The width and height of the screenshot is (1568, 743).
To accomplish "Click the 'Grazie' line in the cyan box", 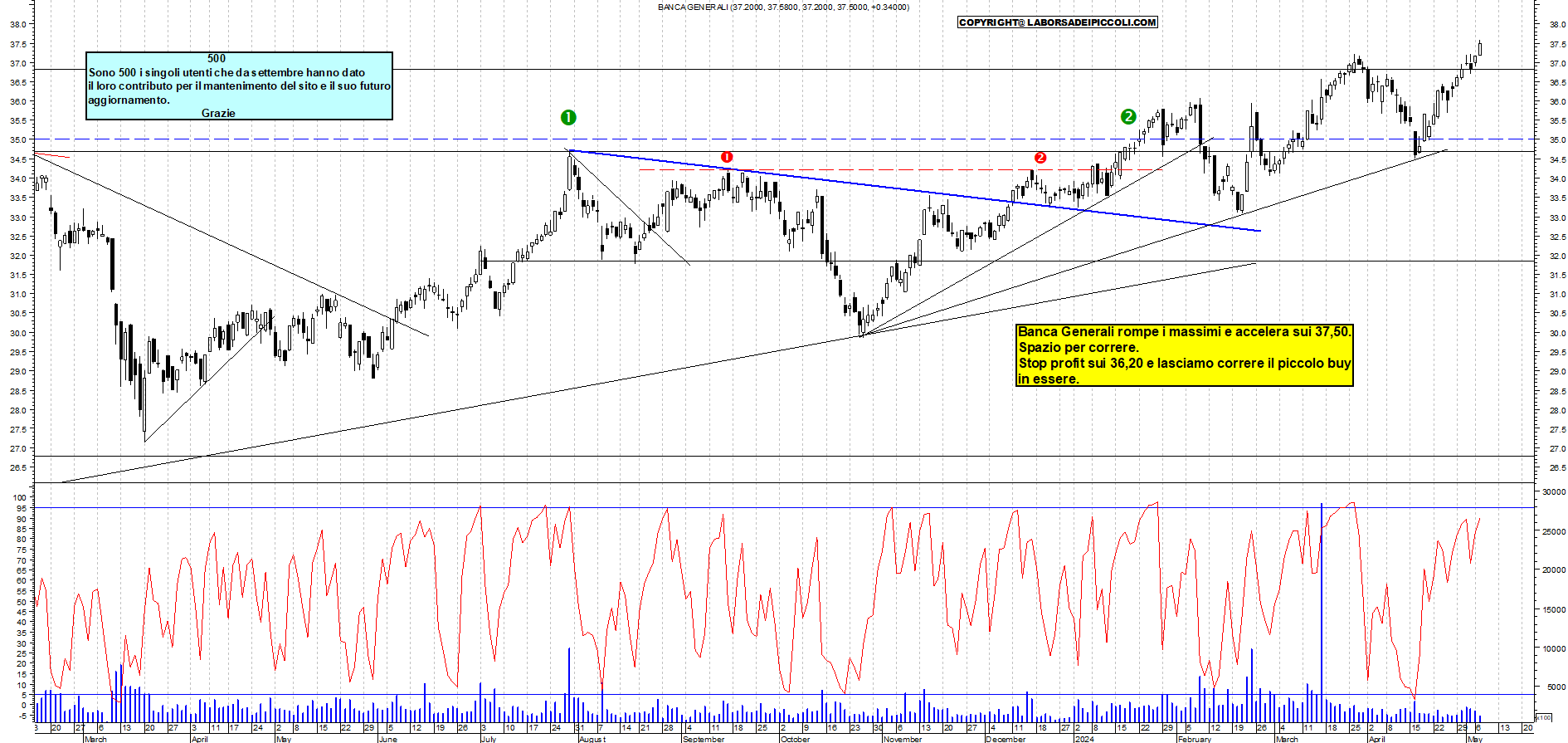I will tap(218, 113).
